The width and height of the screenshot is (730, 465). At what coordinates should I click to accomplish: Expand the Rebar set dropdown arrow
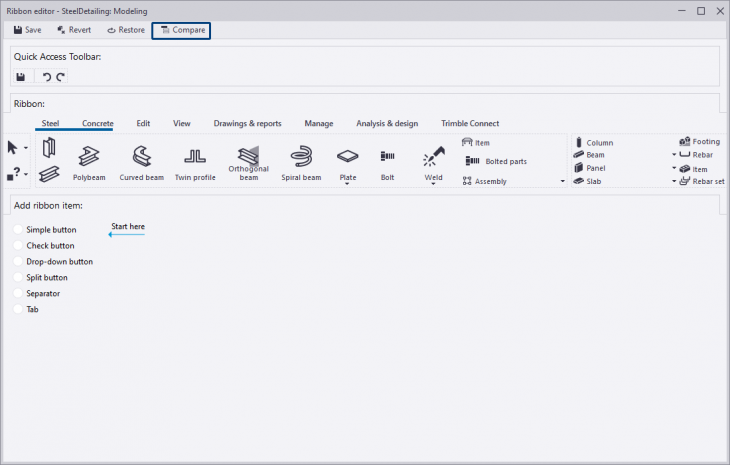point(674,181)
